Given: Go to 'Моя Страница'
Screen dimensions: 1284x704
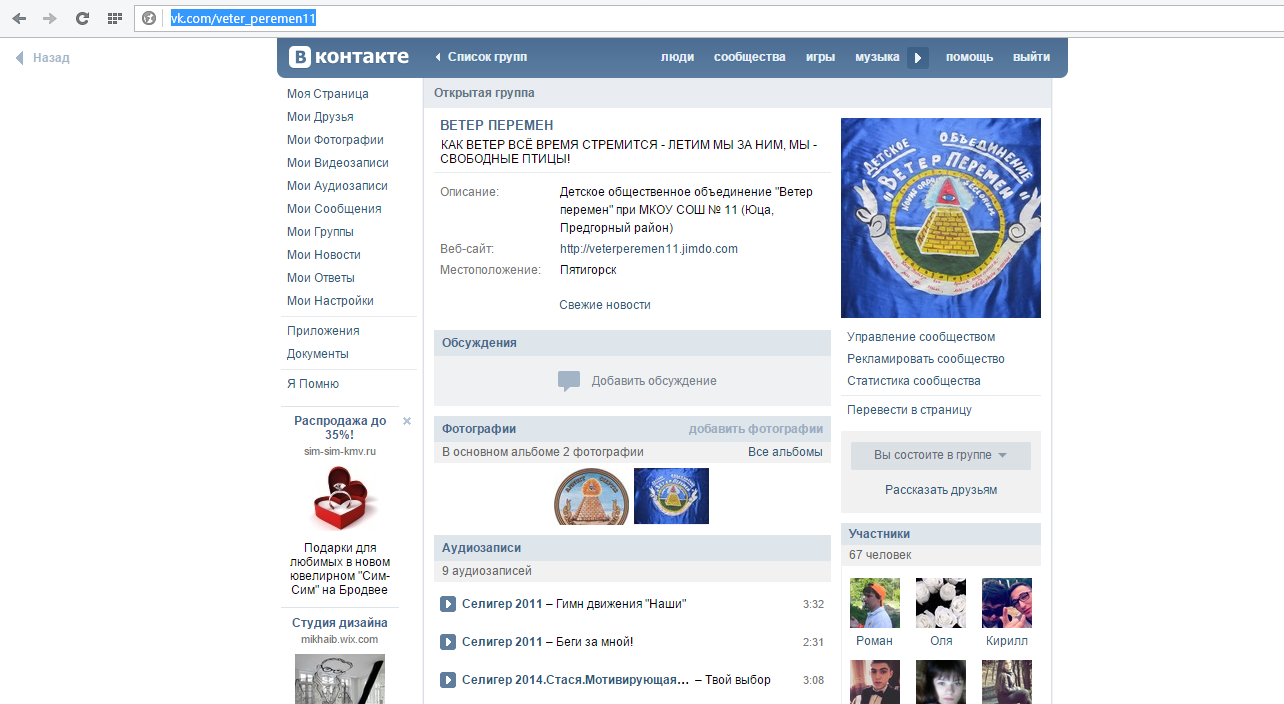Looking at the screenshot, I should pos(328,94).
